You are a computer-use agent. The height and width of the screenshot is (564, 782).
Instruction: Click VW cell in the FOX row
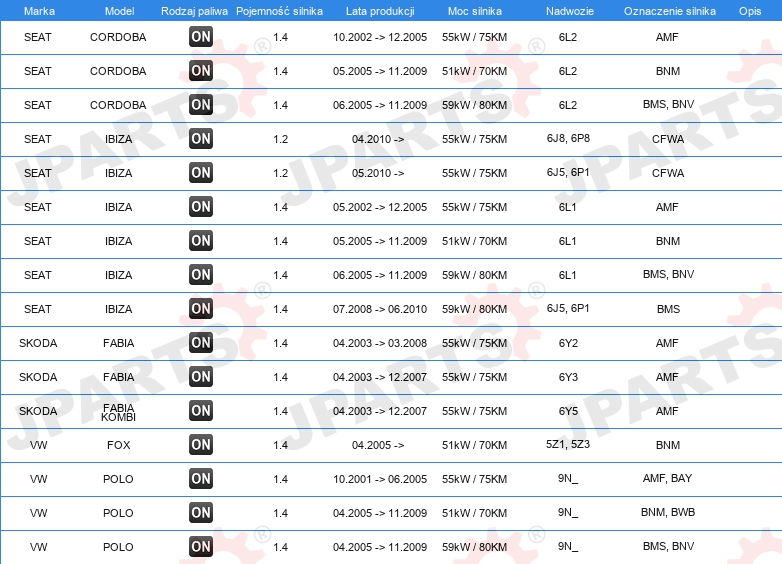[38, 445]
